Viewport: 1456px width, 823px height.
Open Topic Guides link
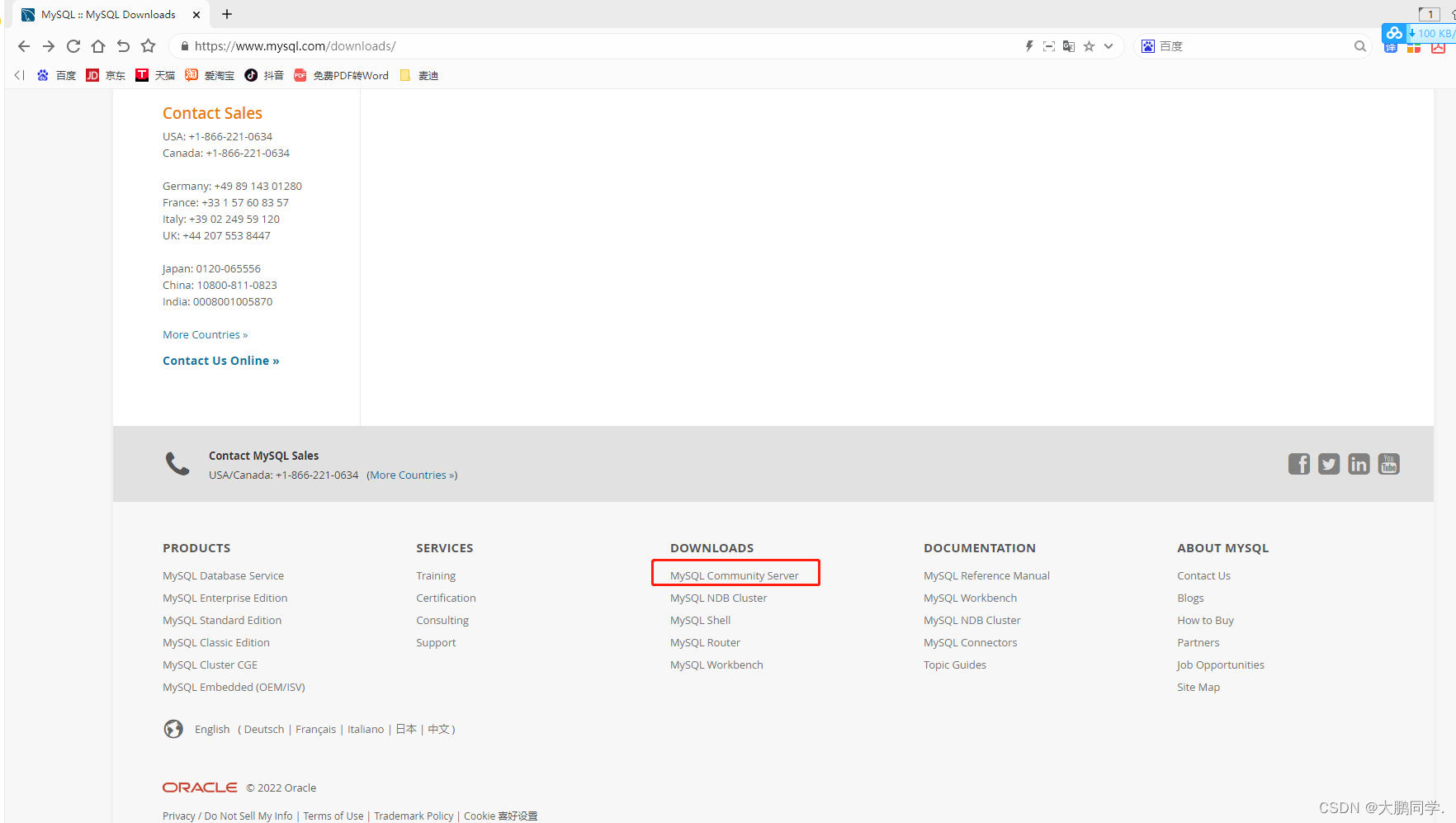coord(955,665)
